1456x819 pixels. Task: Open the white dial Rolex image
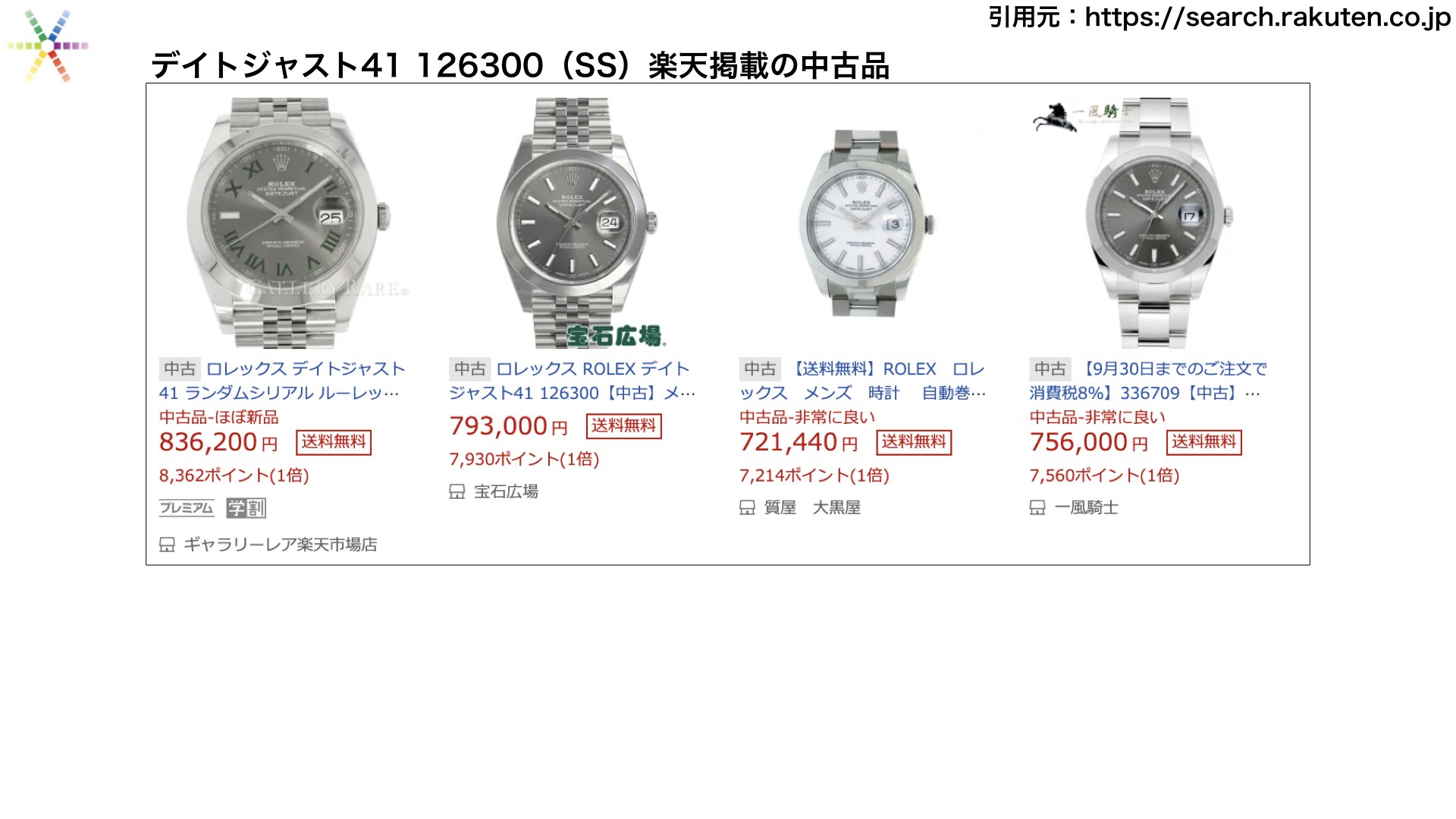[x=867, y=224]
